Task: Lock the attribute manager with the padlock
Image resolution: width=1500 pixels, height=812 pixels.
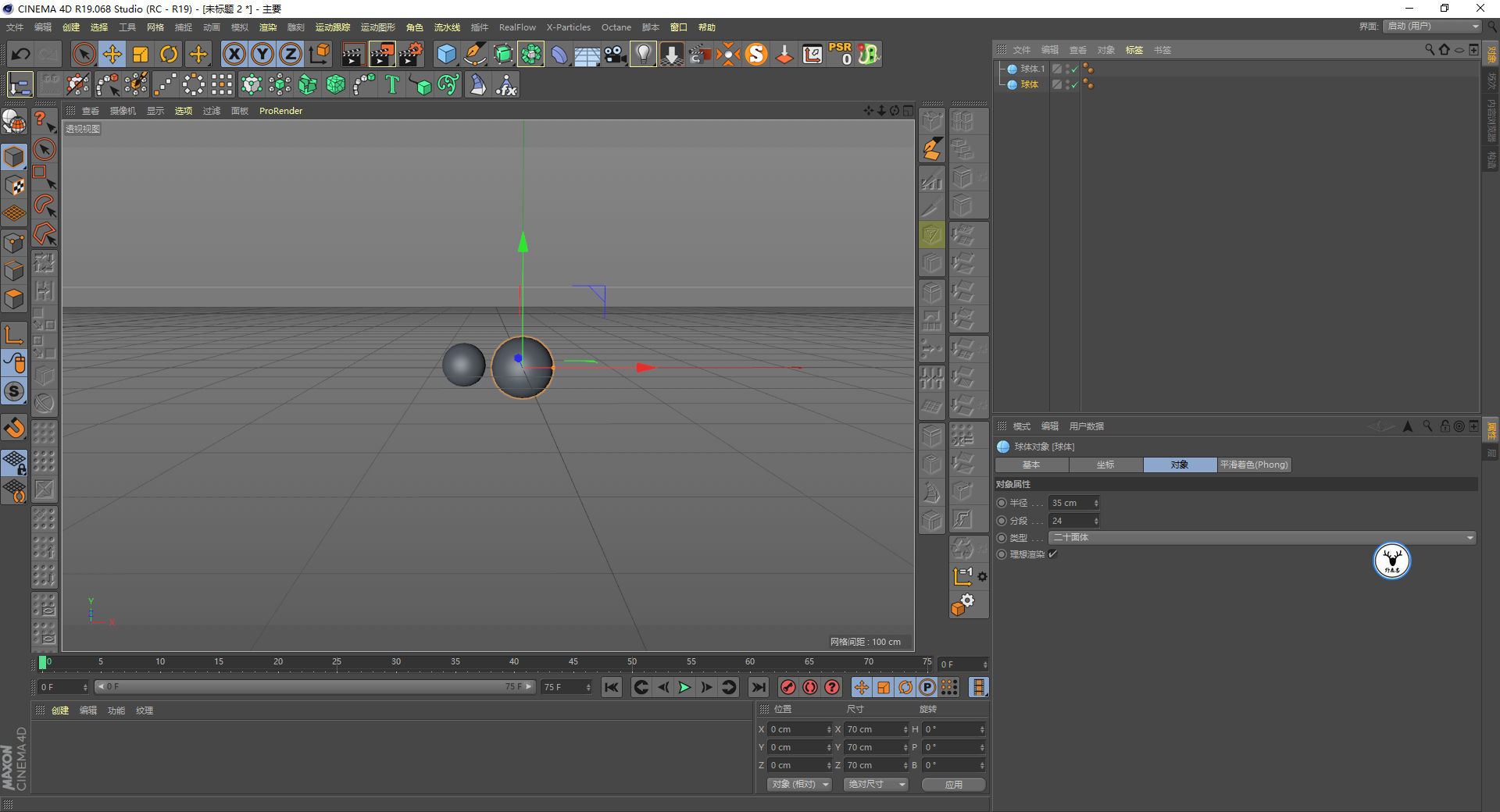Action: coord(1445,426)
